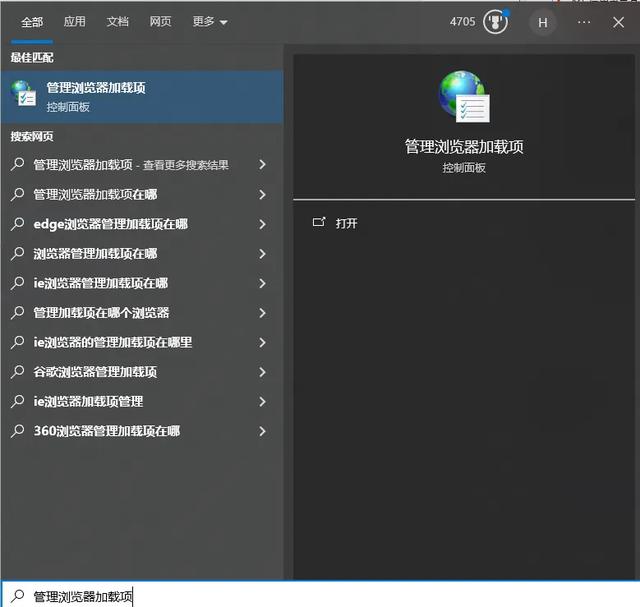This screenshot has width=640, height=607.
Task: Select ie浏览器管理加载项在哪 suggestion
Action: point(142,283)
